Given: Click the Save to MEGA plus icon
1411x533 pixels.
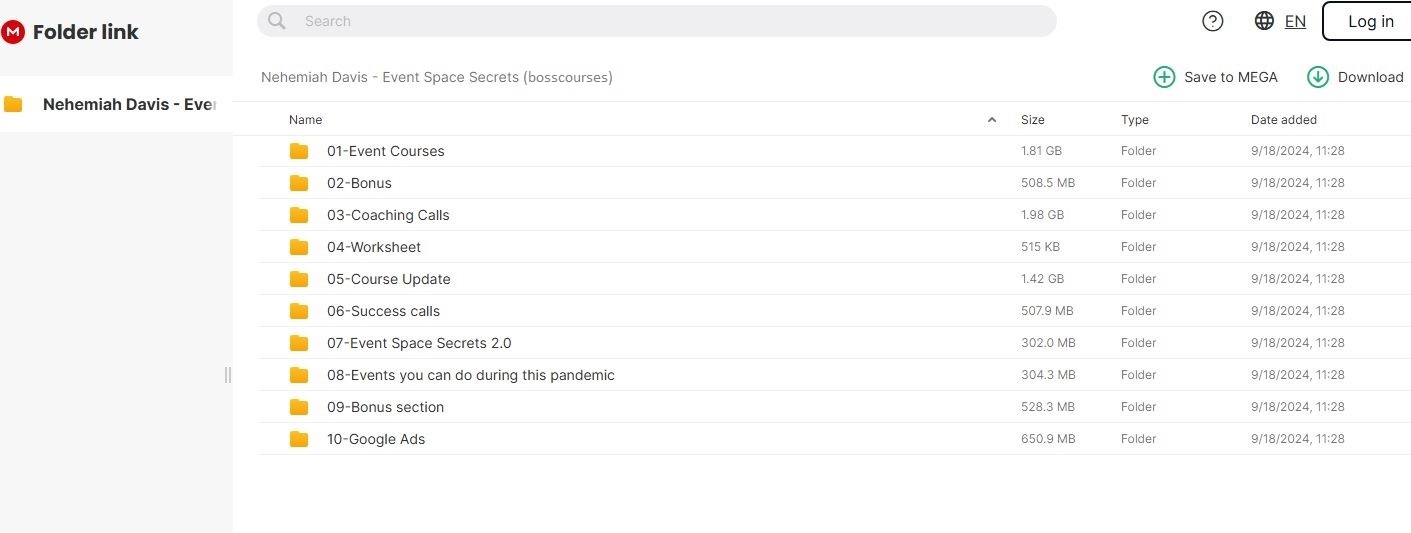Looking at the screenshot, I should (x=1164, y=77).
